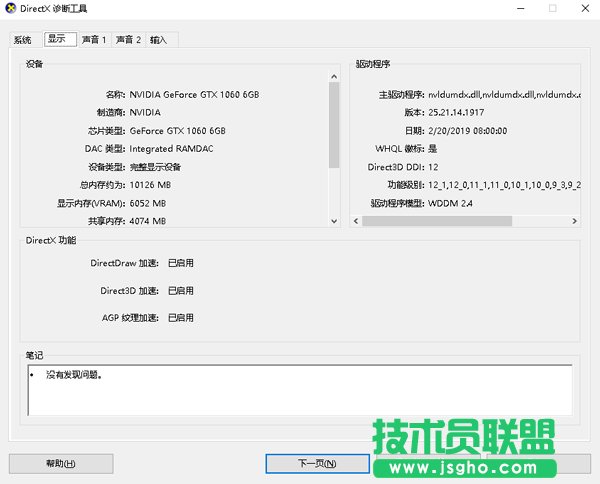Click the driver panel scroll right arrow
This screenshot has height=484, width=600.
[x=574, y=221]
